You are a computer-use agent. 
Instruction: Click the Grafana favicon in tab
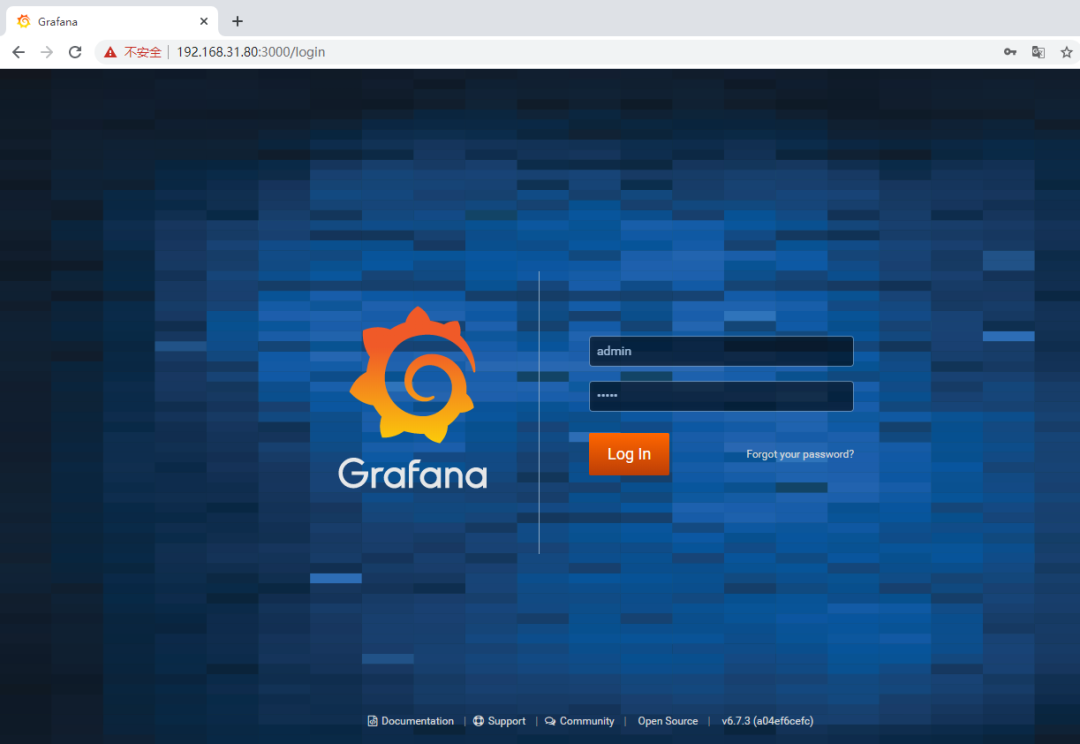[x=23, y=21]
